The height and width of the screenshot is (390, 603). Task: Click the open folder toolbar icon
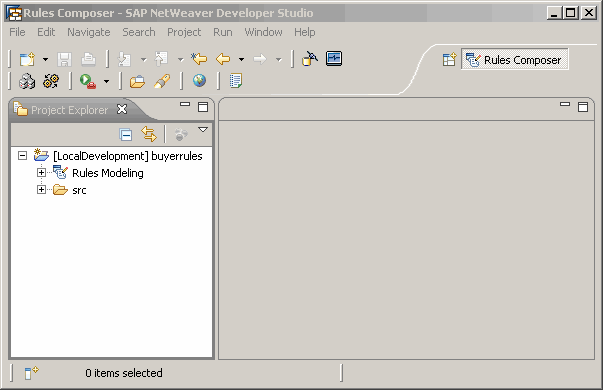coord(137,82)
